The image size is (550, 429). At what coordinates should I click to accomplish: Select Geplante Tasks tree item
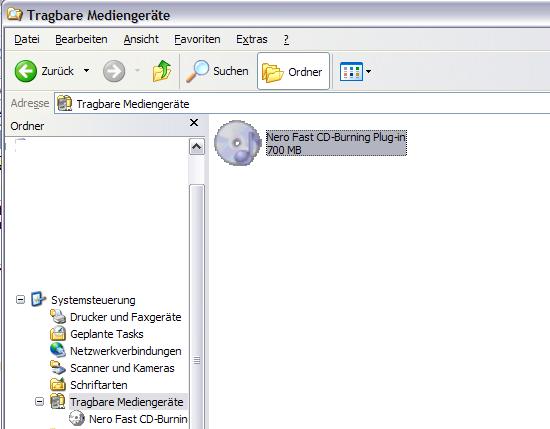107,334
